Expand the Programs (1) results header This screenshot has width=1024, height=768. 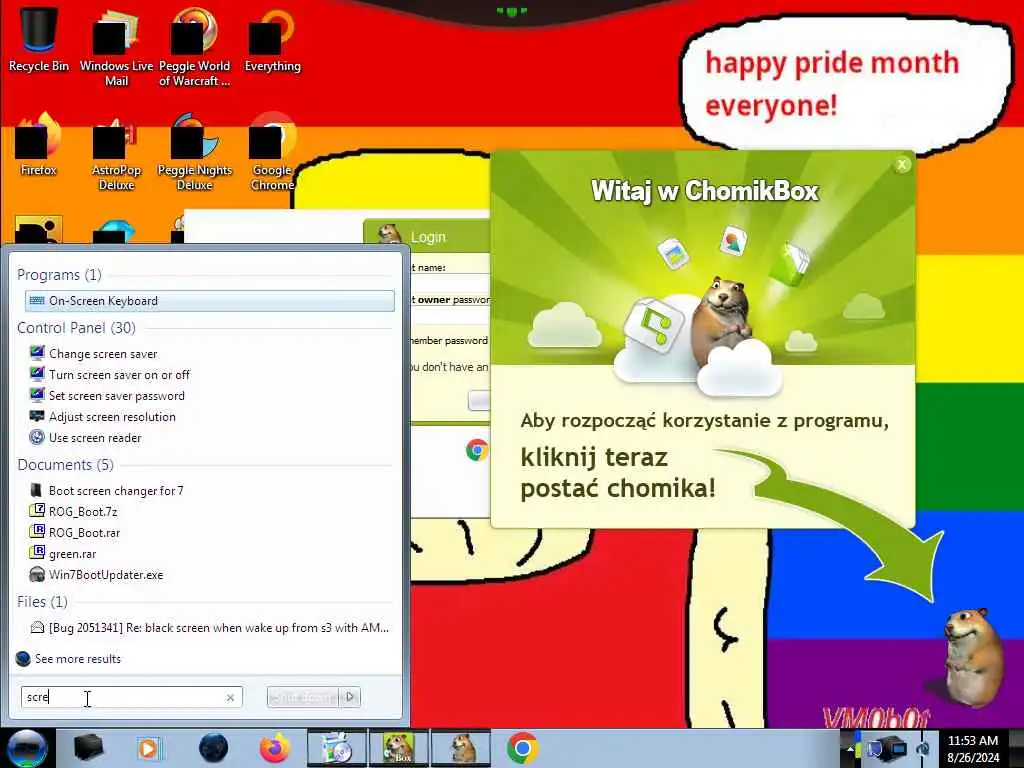pyautogui.click(x=59, y=275)
